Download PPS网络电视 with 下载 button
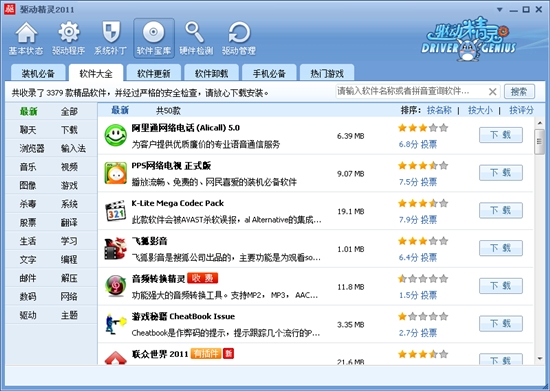This screenshot has height=391, width=550. (501, 173)
